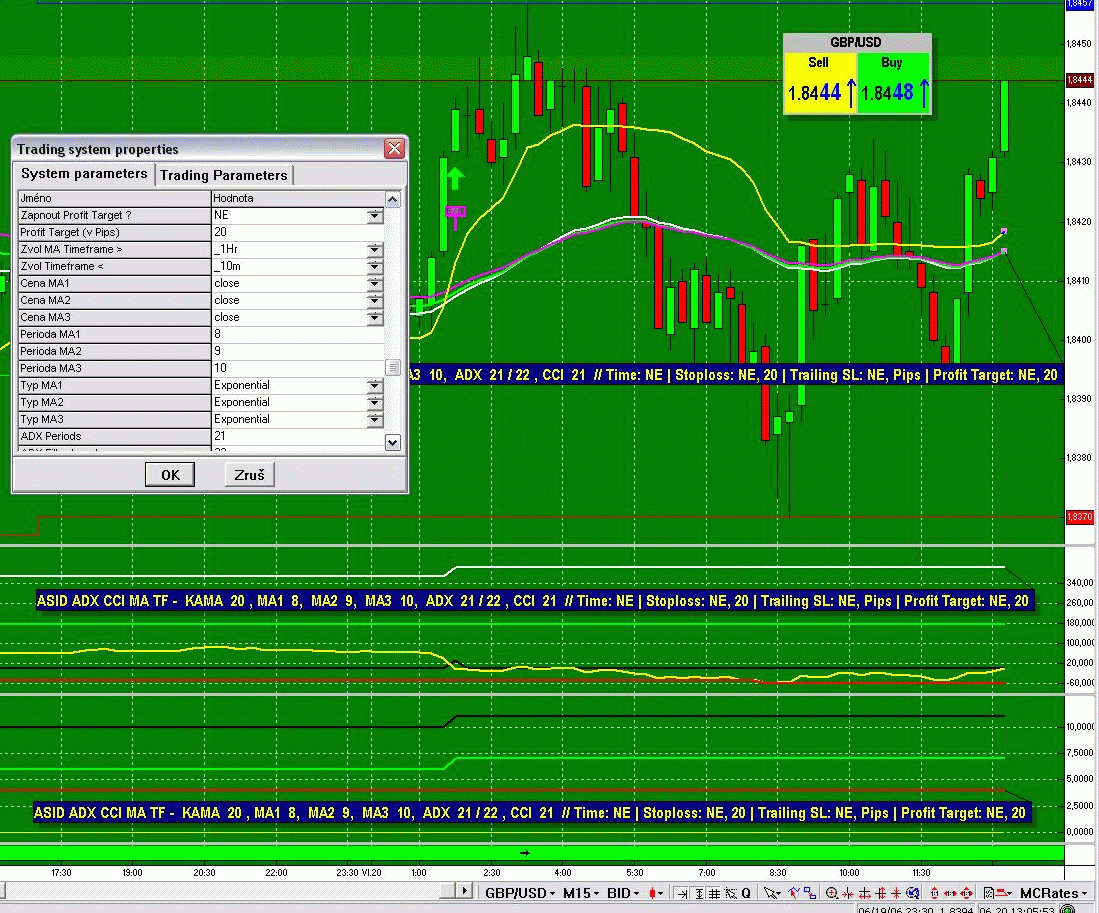Click the green connection status indicator
Image resolution: width=1099 pixels, height=913 pixels.
tap(1067, 909)
